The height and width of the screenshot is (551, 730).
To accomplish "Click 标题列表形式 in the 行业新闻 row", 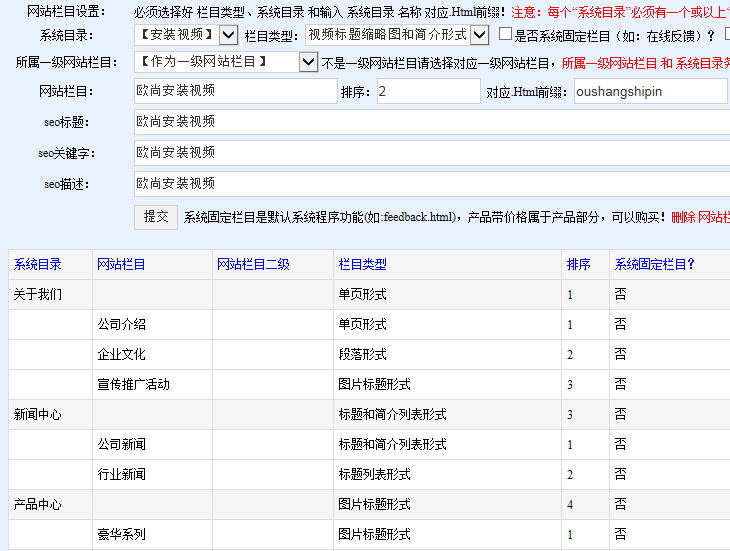I will (x=375, y=474).
